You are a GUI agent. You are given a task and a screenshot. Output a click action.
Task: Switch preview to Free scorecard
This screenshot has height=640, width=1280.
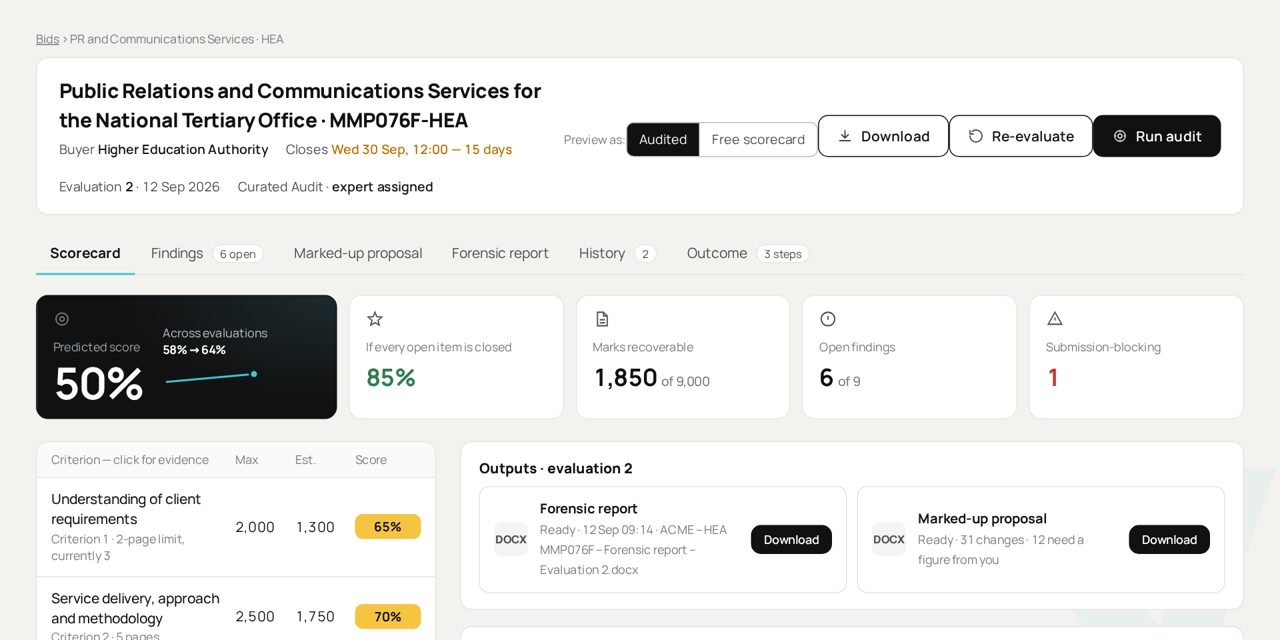758,140
